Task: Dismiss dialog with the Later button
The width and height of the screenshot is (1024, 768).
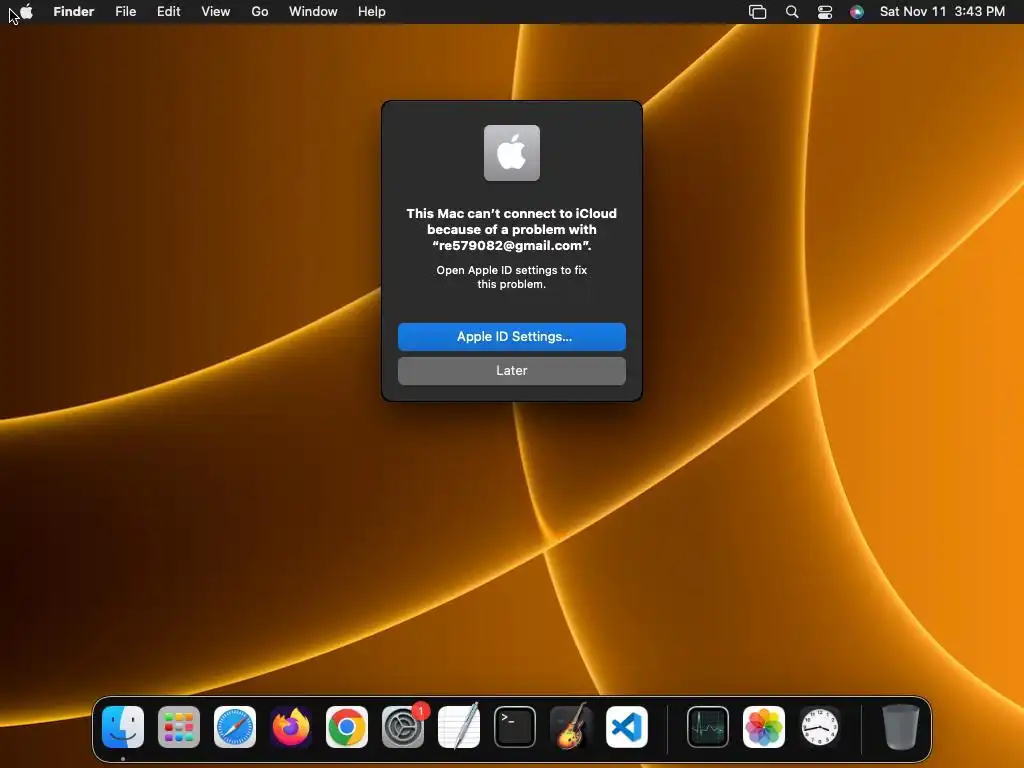Action: pyautogui.click(x=512, y=371)
